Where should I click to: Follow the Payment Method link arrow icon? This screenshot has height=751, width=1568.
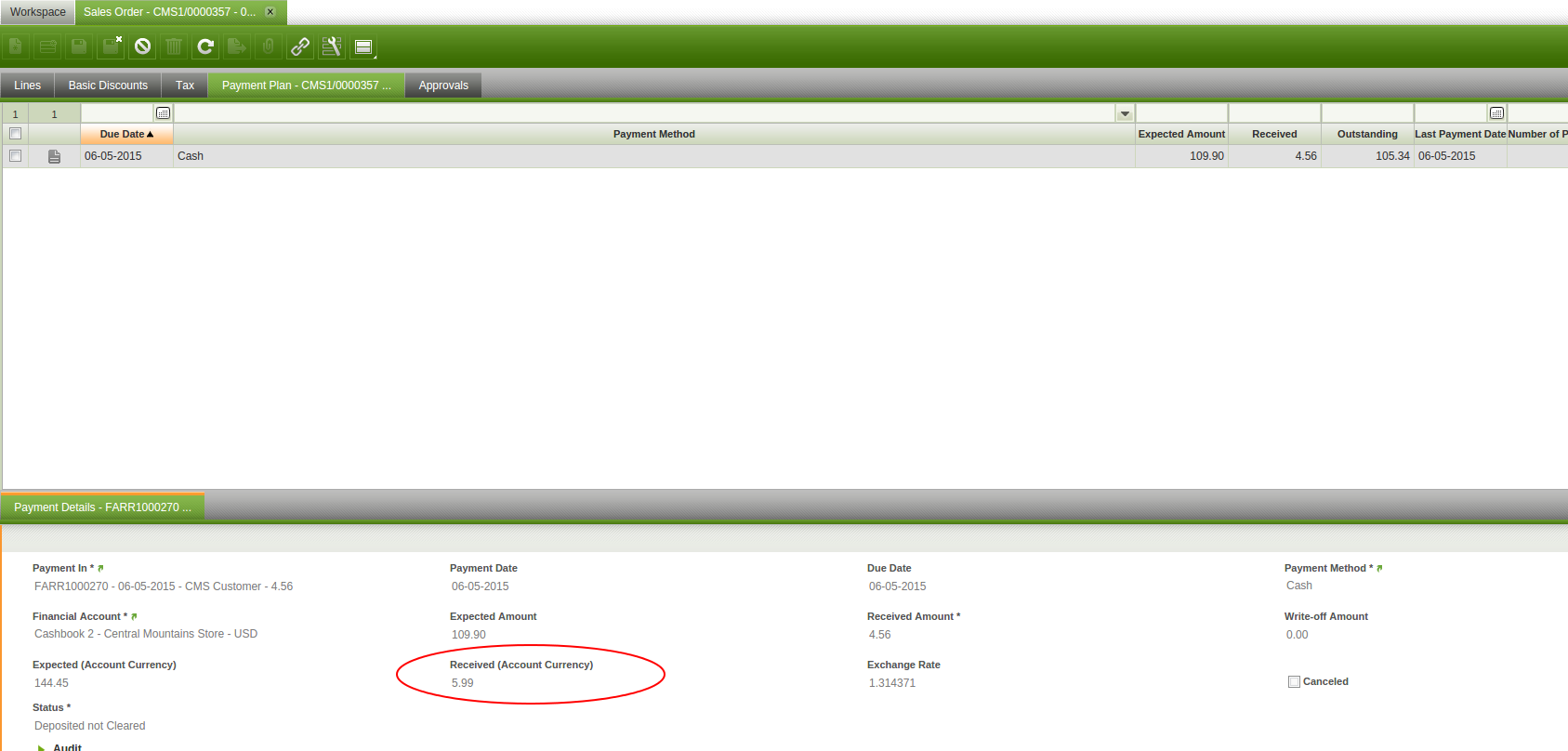[1379, 568]
